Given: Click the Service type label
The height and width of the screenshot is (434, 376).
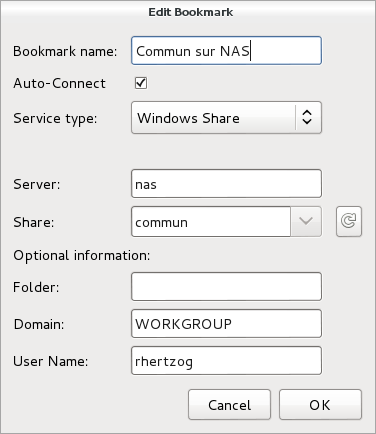Looking at the screenshot, I should coord(55,119).
